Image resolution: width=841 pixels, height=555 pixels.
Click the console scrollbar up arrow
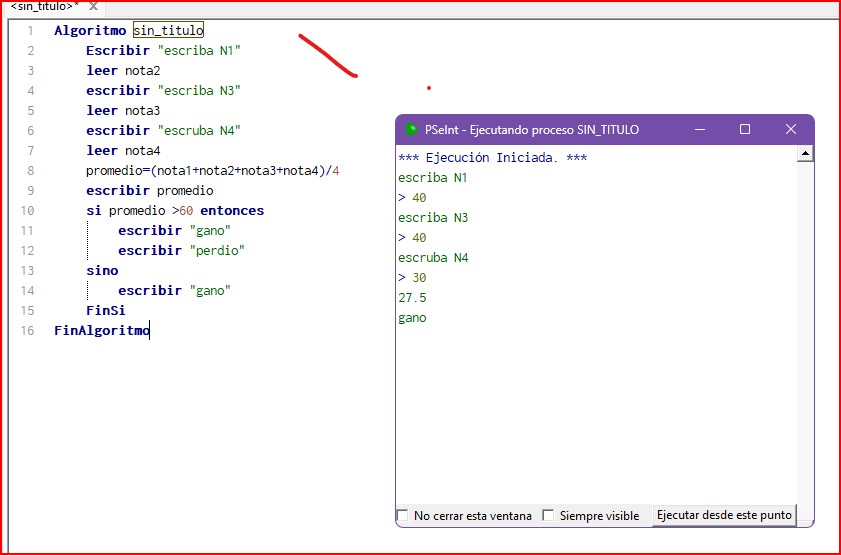(x=804, y=154)
